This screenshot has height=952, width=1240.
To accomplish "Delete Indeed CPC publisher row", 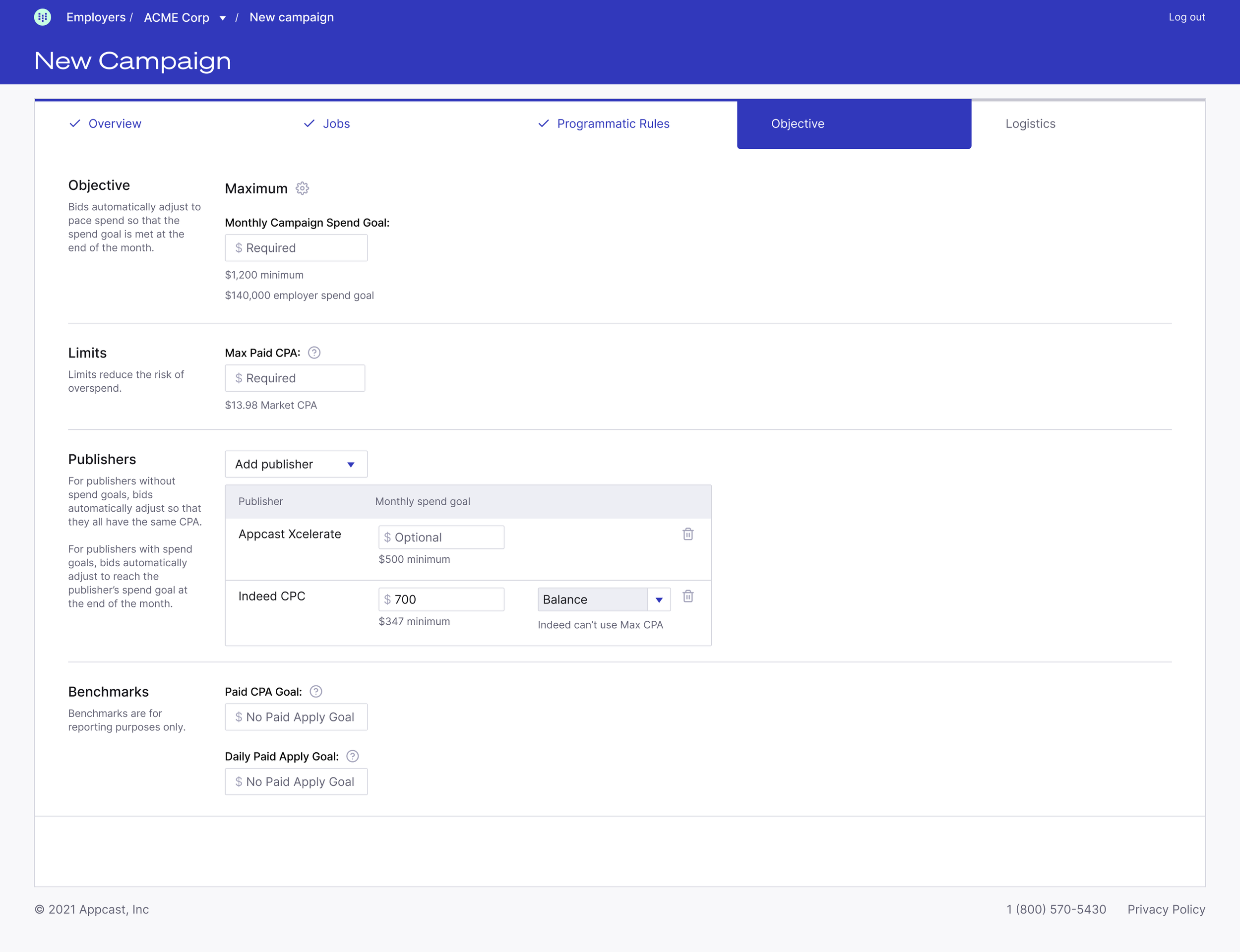I will coord(687,596).
